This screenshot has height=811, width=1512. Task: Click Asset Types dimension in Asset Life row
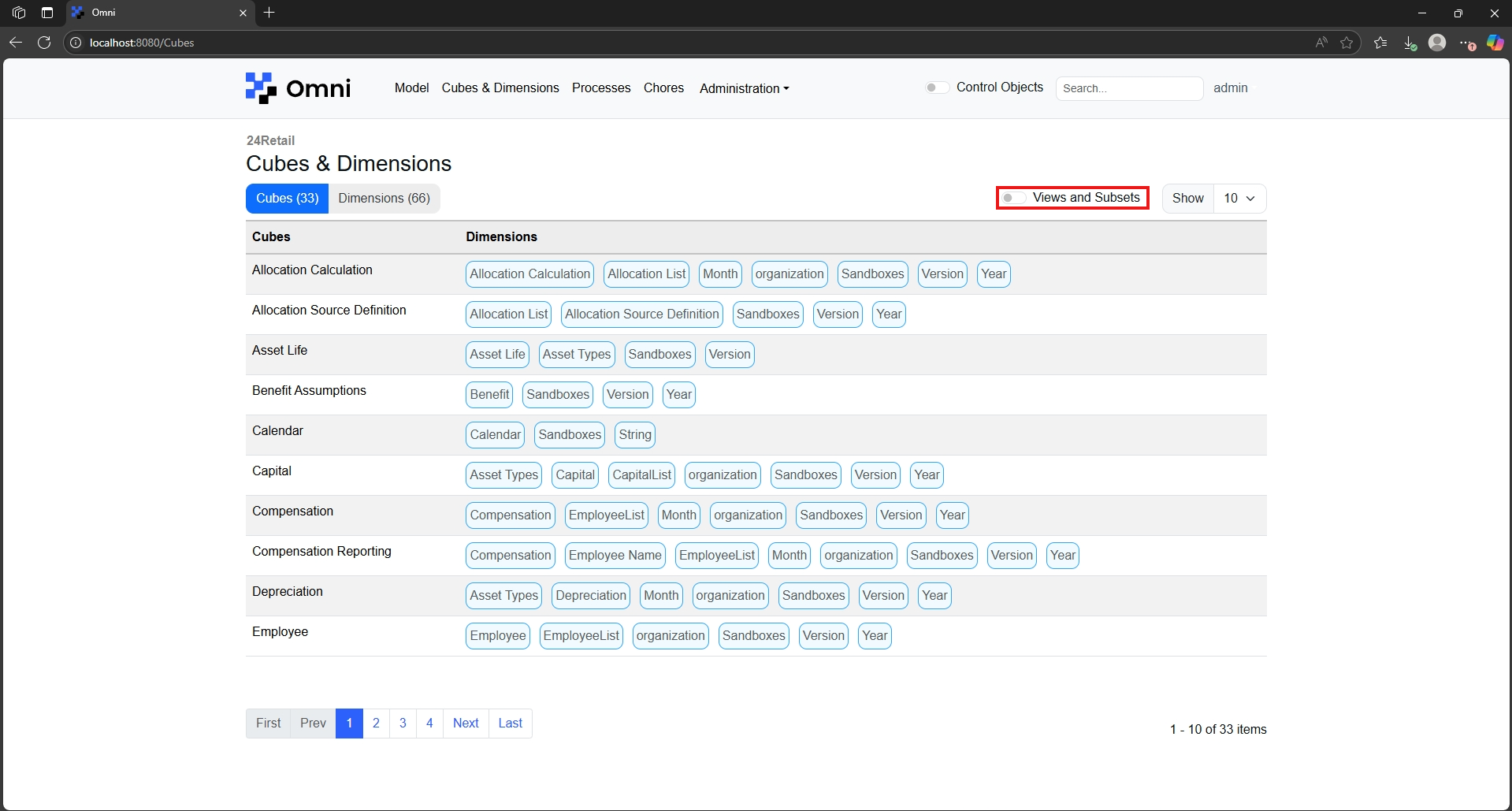tap(577, 355)
